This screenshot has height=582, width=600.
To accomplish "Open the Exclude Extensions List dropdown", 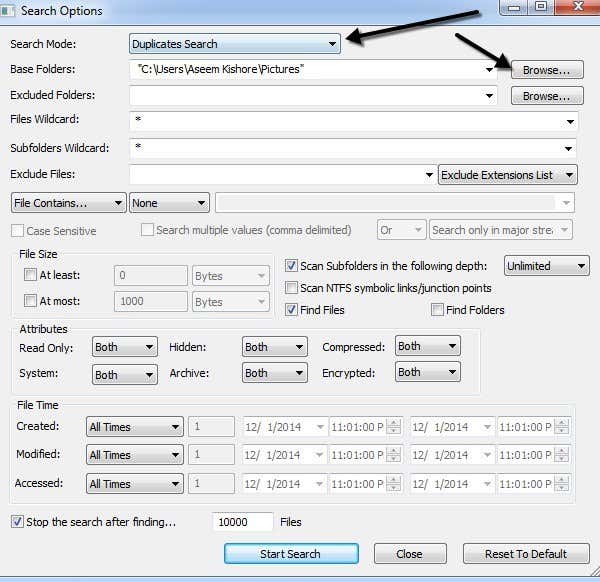I will click(507, 175).
